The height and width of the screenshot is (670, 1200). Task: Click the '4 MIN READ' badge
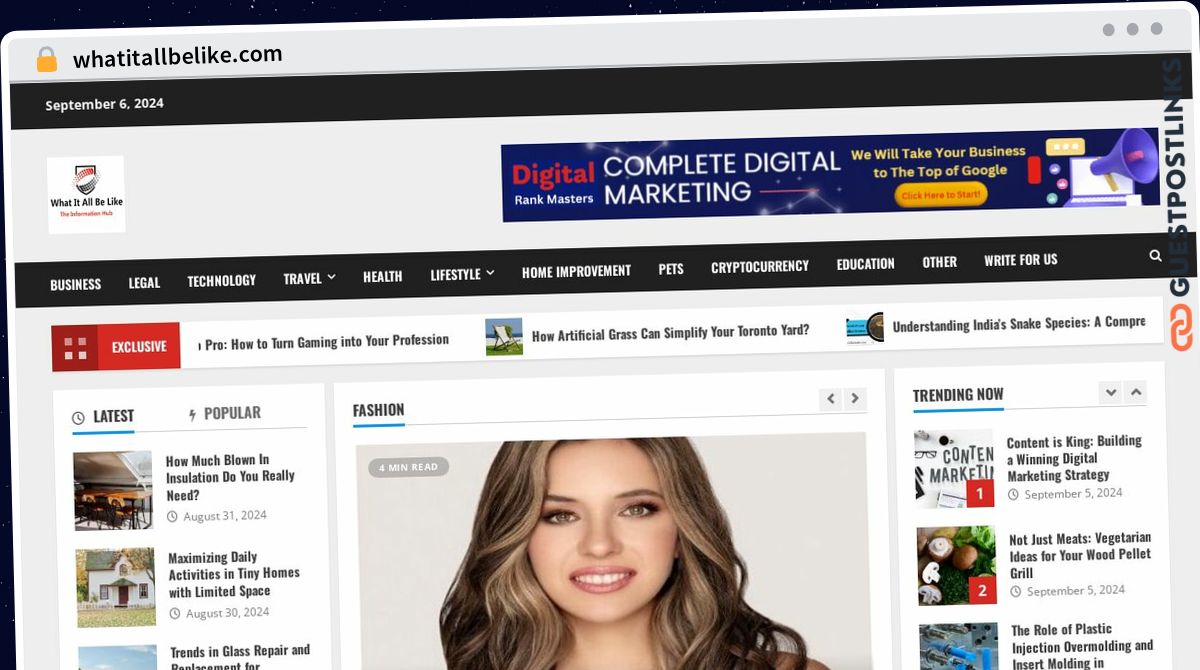pos(408,467)
